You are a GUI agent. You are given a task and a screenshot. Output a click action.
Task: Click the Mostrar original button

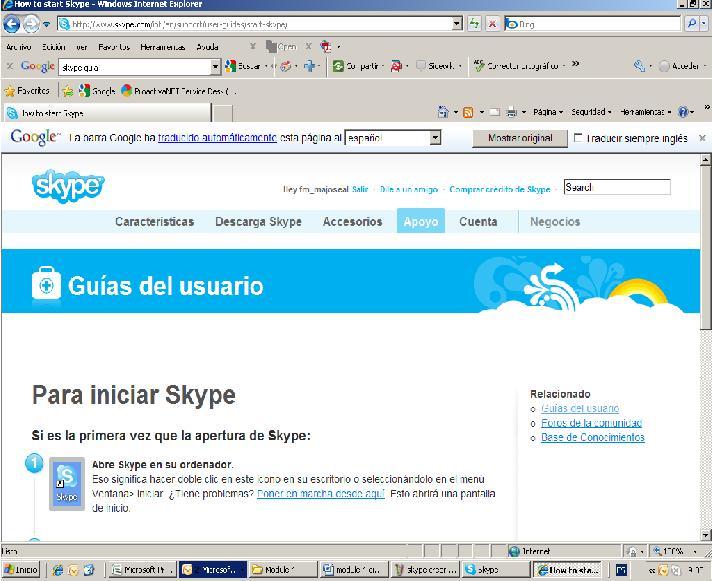(520, 138)
